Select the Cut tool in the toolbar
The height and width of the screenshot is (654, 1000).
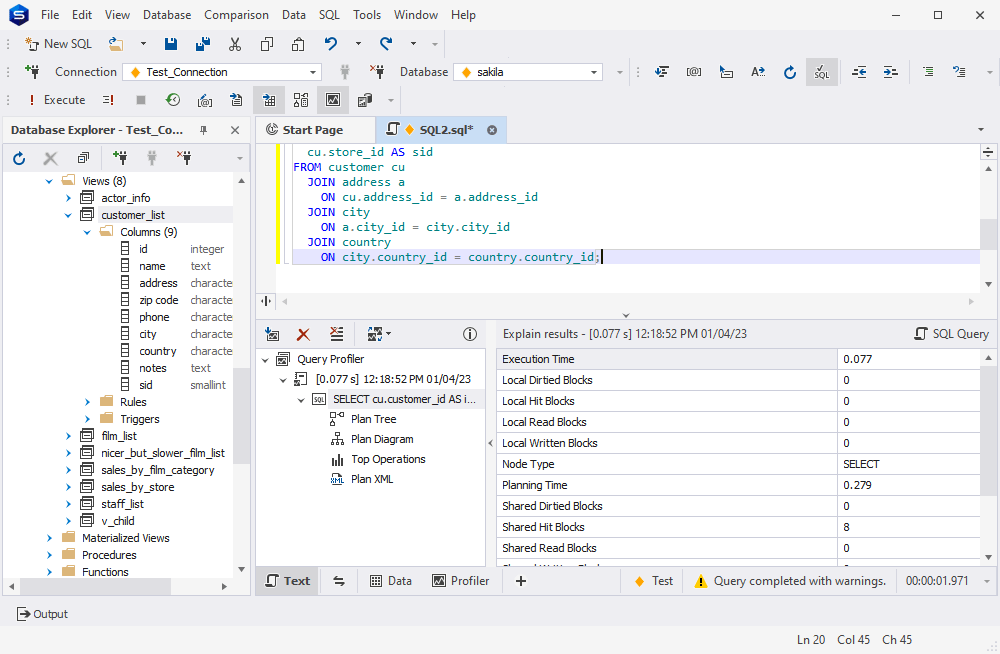(x=235, y=43)
